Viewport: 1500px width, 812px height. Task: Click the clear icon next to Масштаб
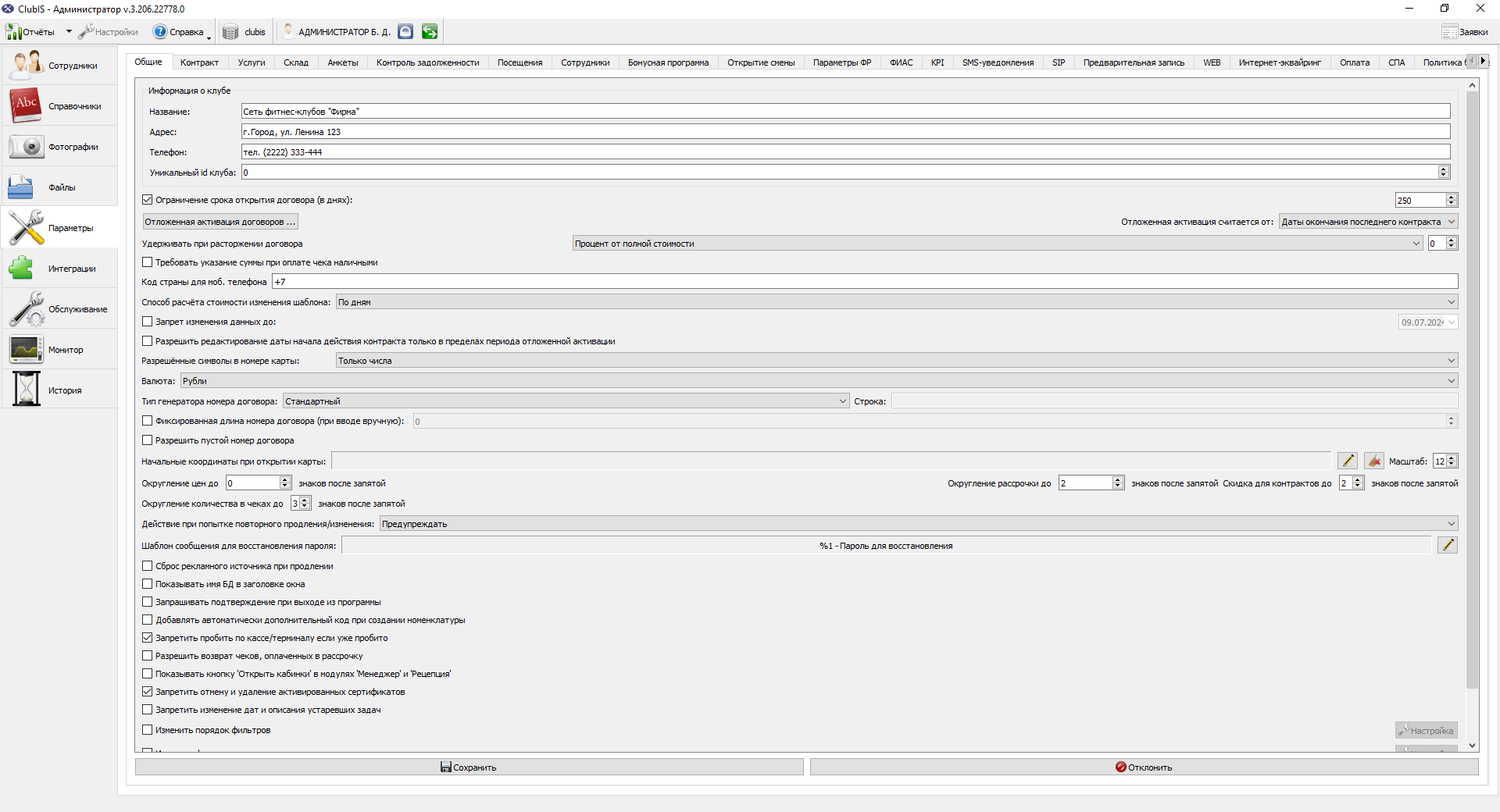[x=1374, y=461]
